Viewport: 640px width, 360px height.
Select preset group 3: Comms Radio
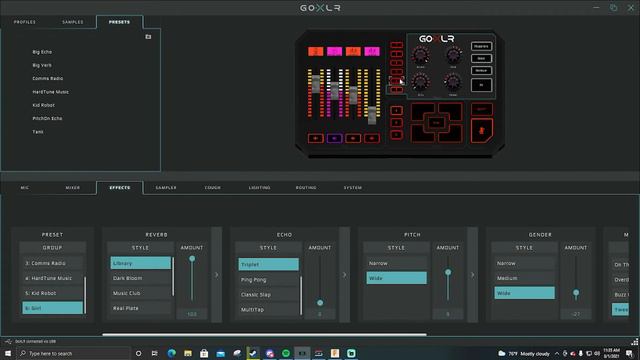point(52,263)
